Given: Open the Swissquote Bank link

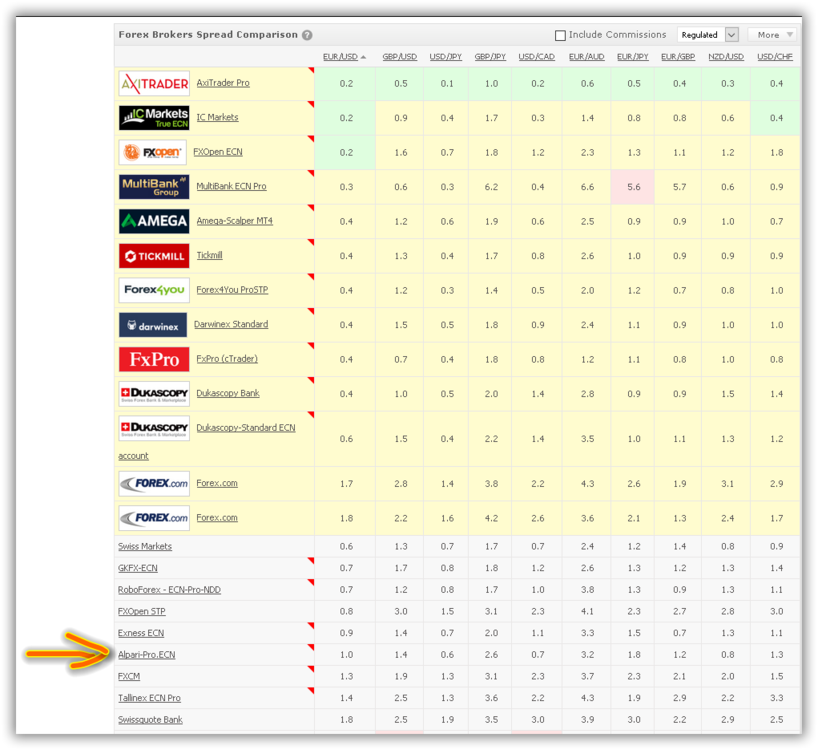Looking at the screenshot, I should [150, 720].
